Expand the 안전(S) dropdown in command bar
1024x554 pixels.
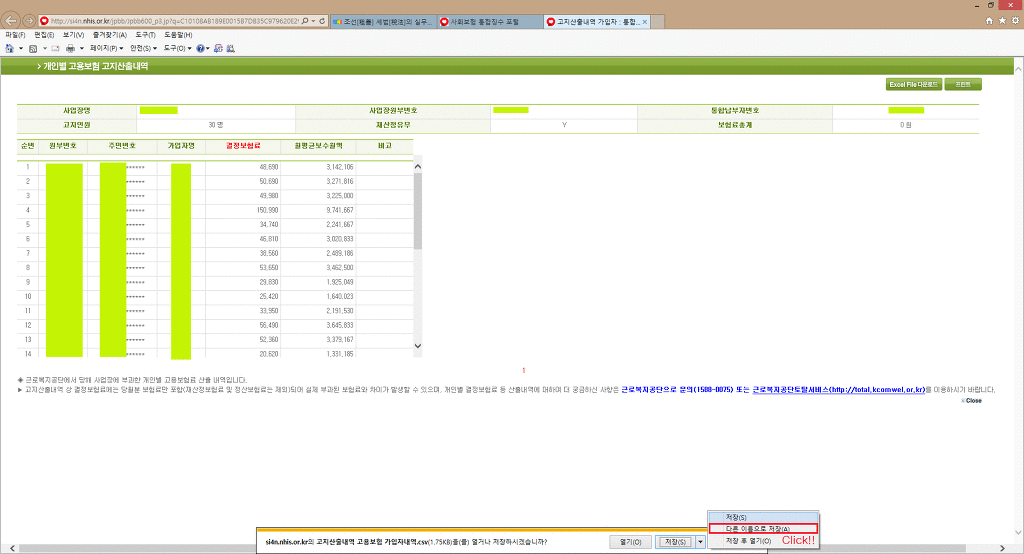[x=143, y=47]
